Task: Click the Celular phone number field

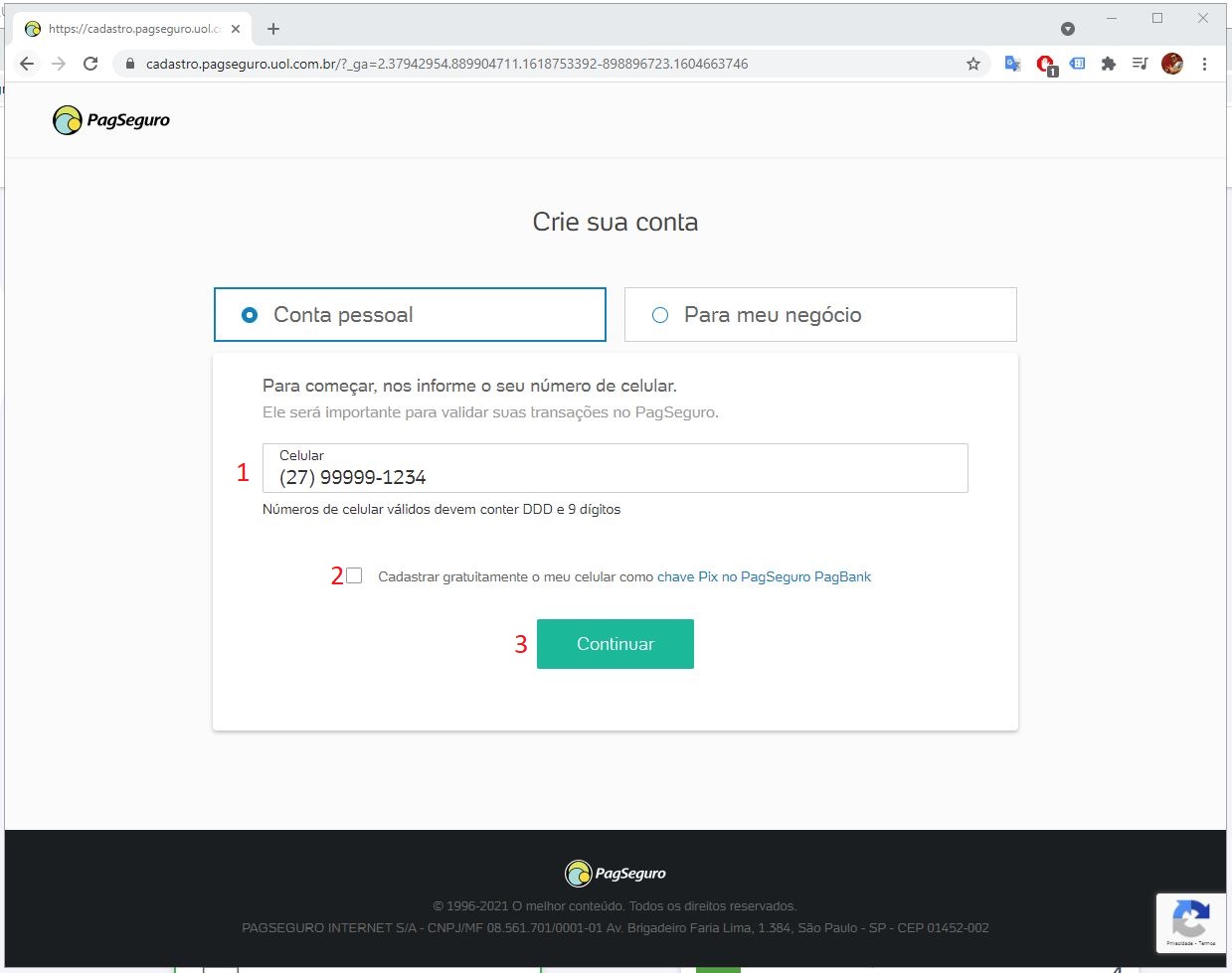Action: point(615,468)
